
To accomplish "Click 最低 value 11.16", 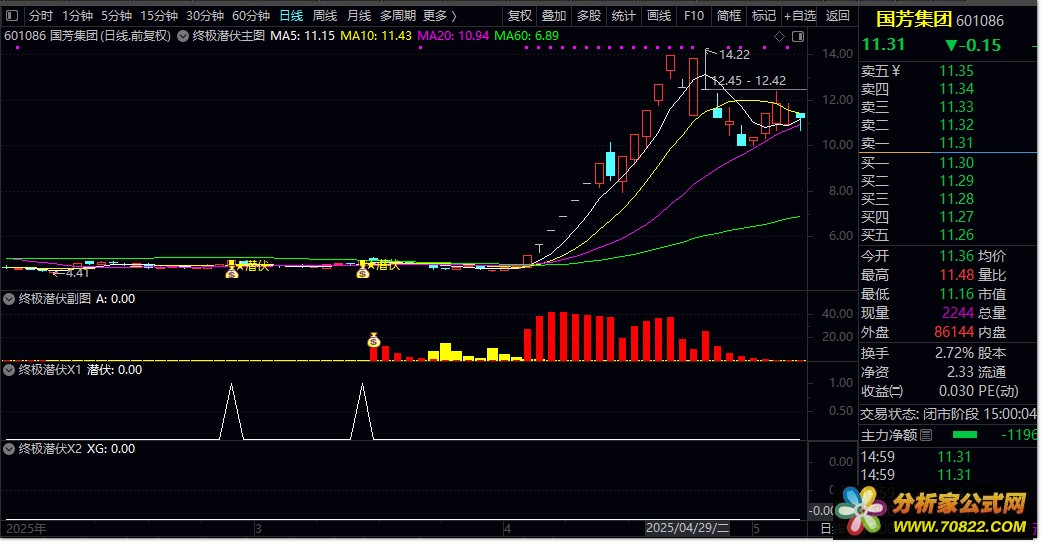I will pos(956,294).
